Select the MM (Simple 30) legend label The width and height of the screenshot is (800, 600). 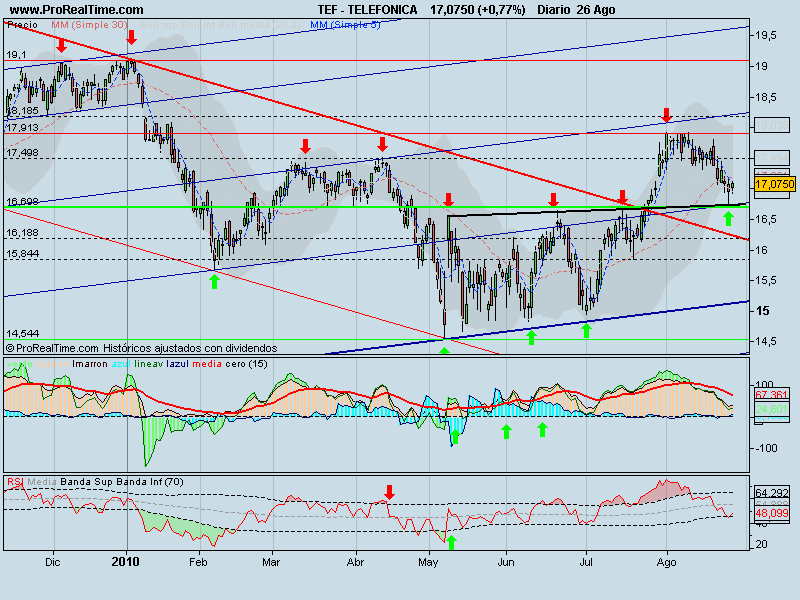click(89, 24)
